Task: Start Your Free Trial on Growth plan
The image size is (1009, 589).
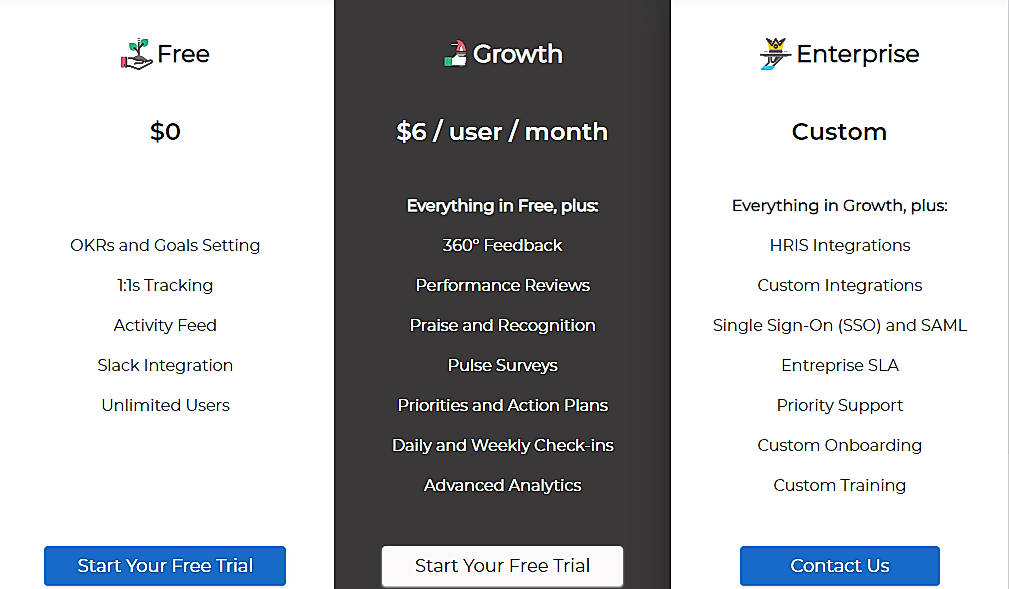Action: (x=502, y=565)
